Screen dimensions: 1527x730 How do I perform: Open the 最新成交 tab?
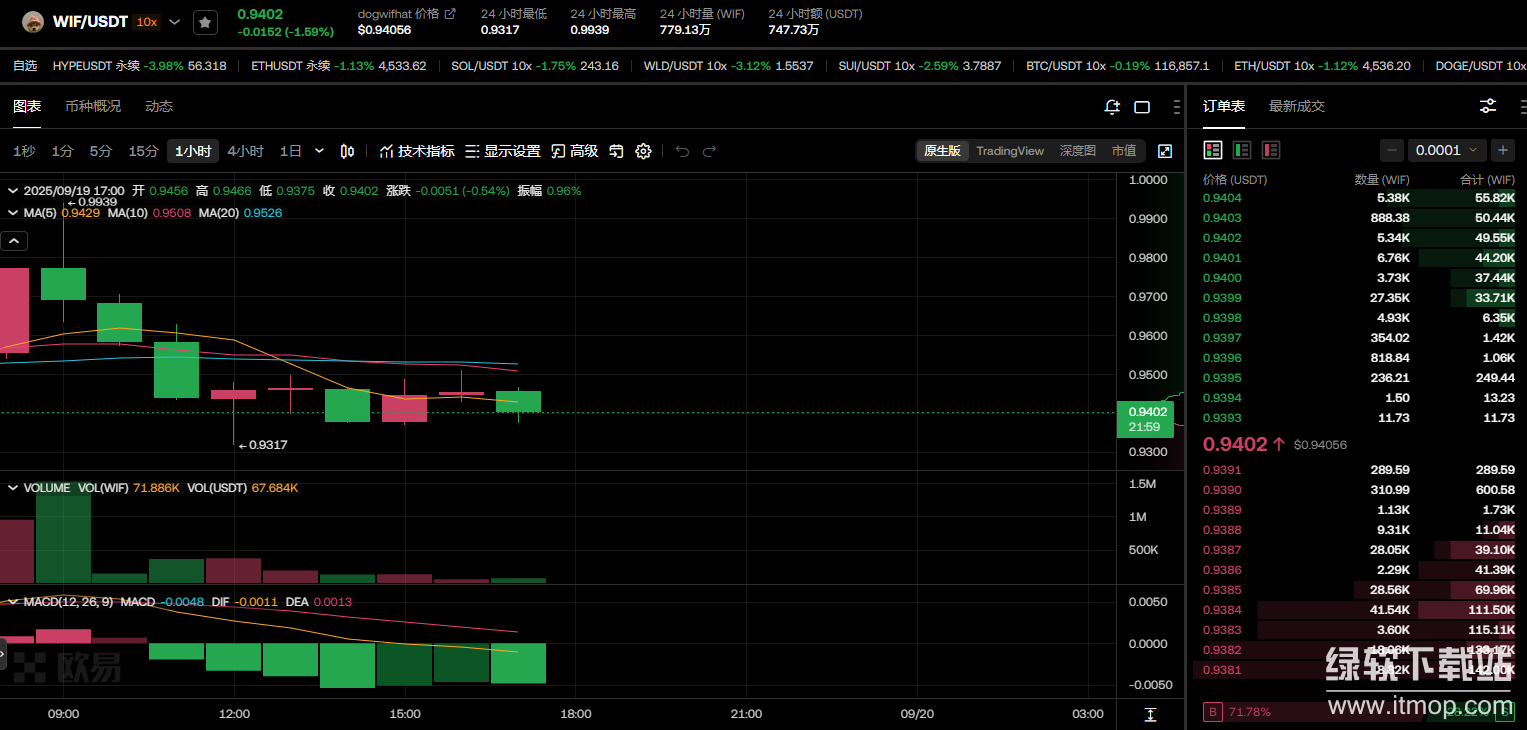coord(1296,106)
